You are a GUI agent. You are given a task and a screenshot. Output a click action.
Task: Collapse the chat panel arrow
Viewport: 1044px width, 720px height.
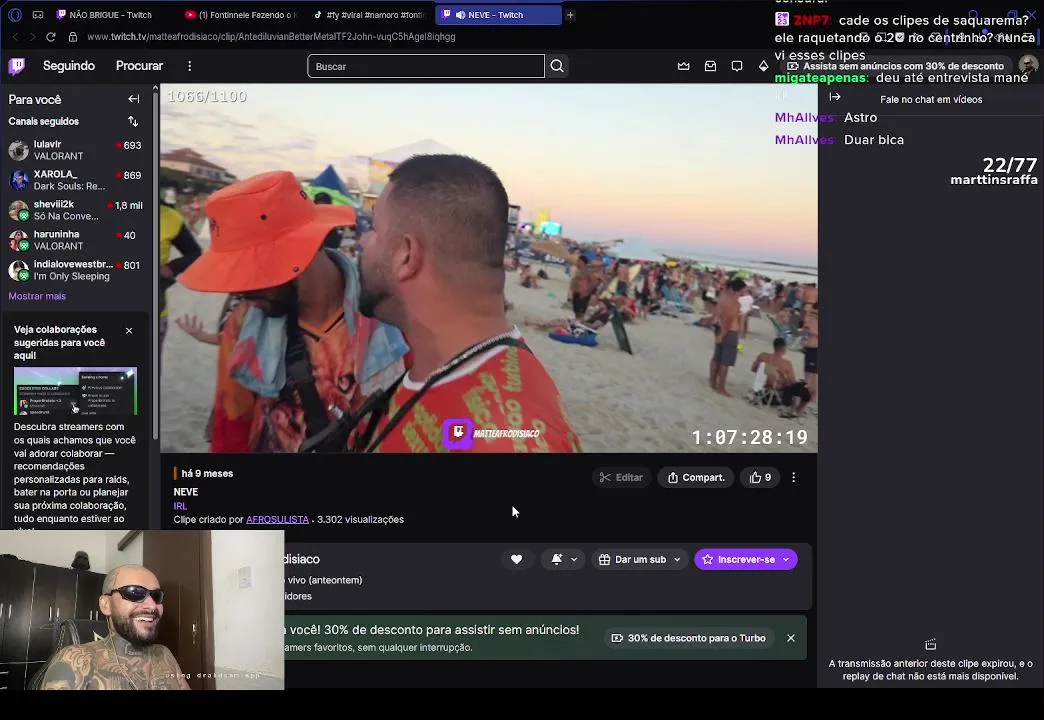point(835,97)
